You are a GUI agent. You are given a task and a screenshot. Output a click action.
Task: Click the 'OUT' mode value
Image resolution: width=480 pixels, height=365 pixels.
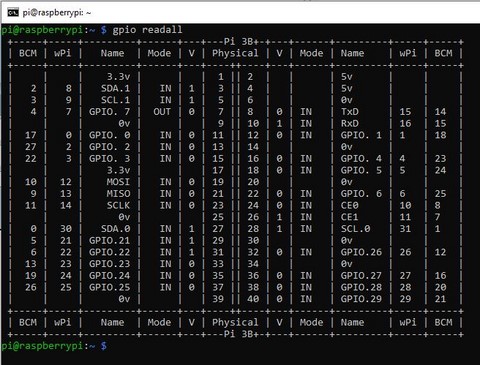point(162,112)
